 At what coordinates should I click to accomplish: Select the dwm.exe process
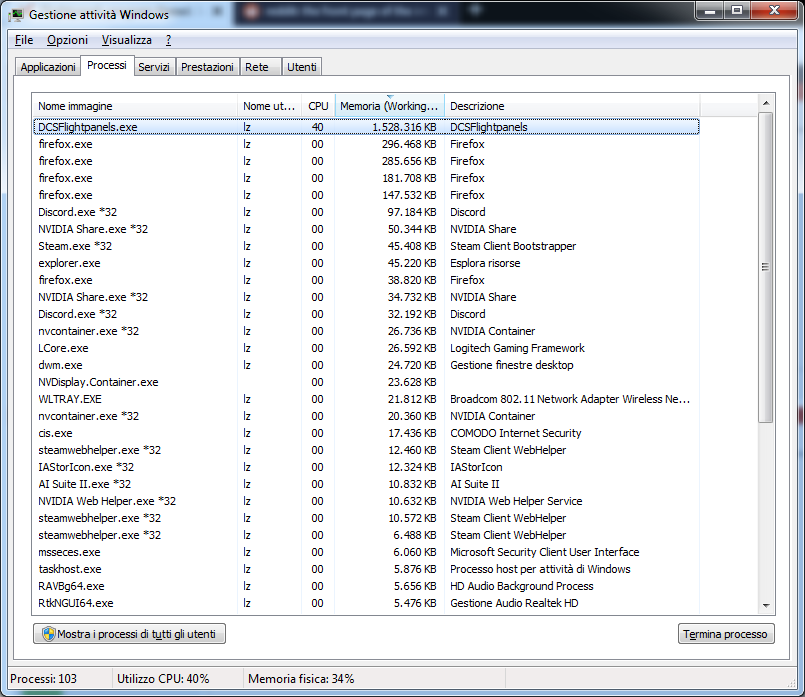point(366,365)
